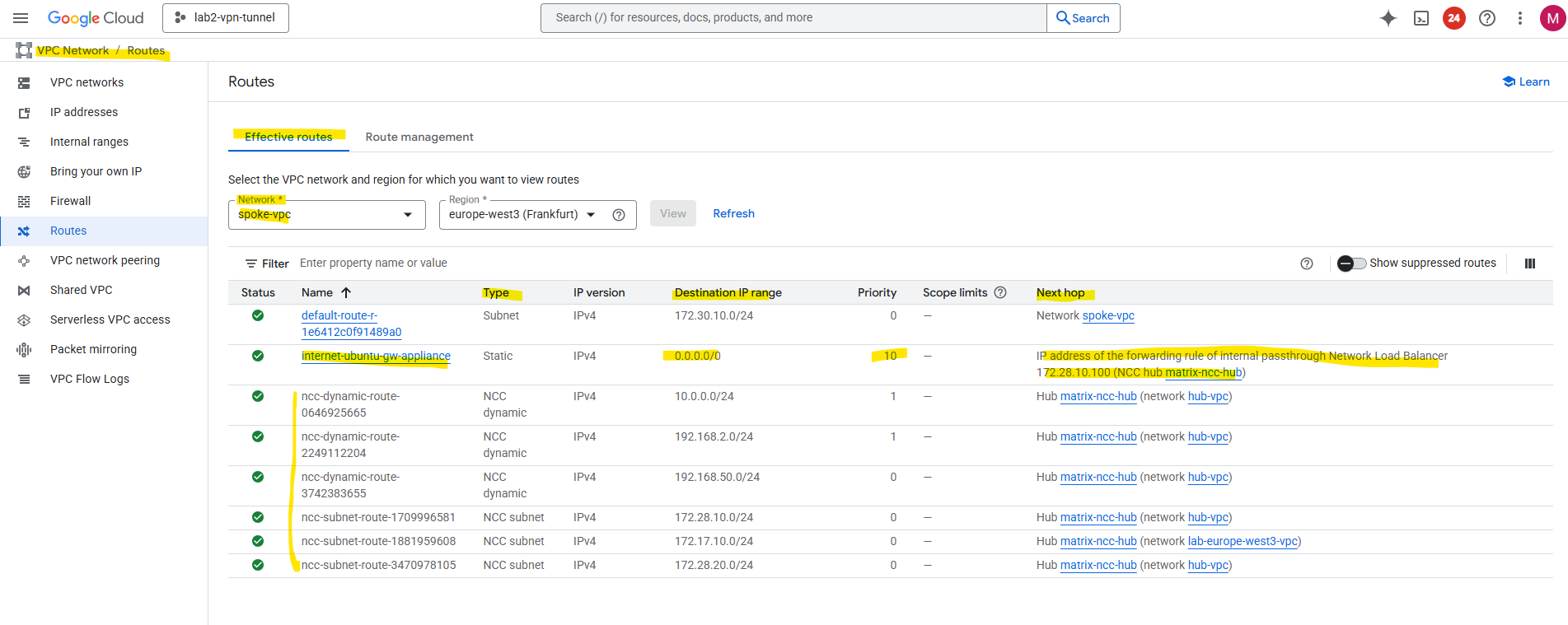Click the column display options icon
This screenshot has width=1568, height=625.
(x=1530, y=264)
